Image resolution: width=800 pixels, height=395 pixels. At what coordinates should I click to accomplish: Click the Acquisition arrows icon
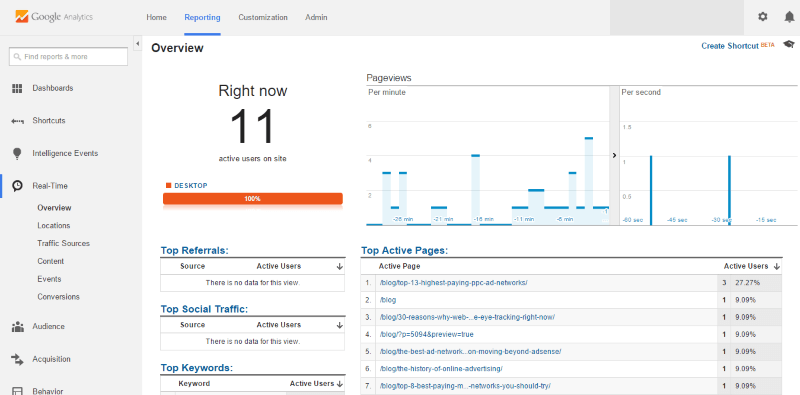[17, 359]
